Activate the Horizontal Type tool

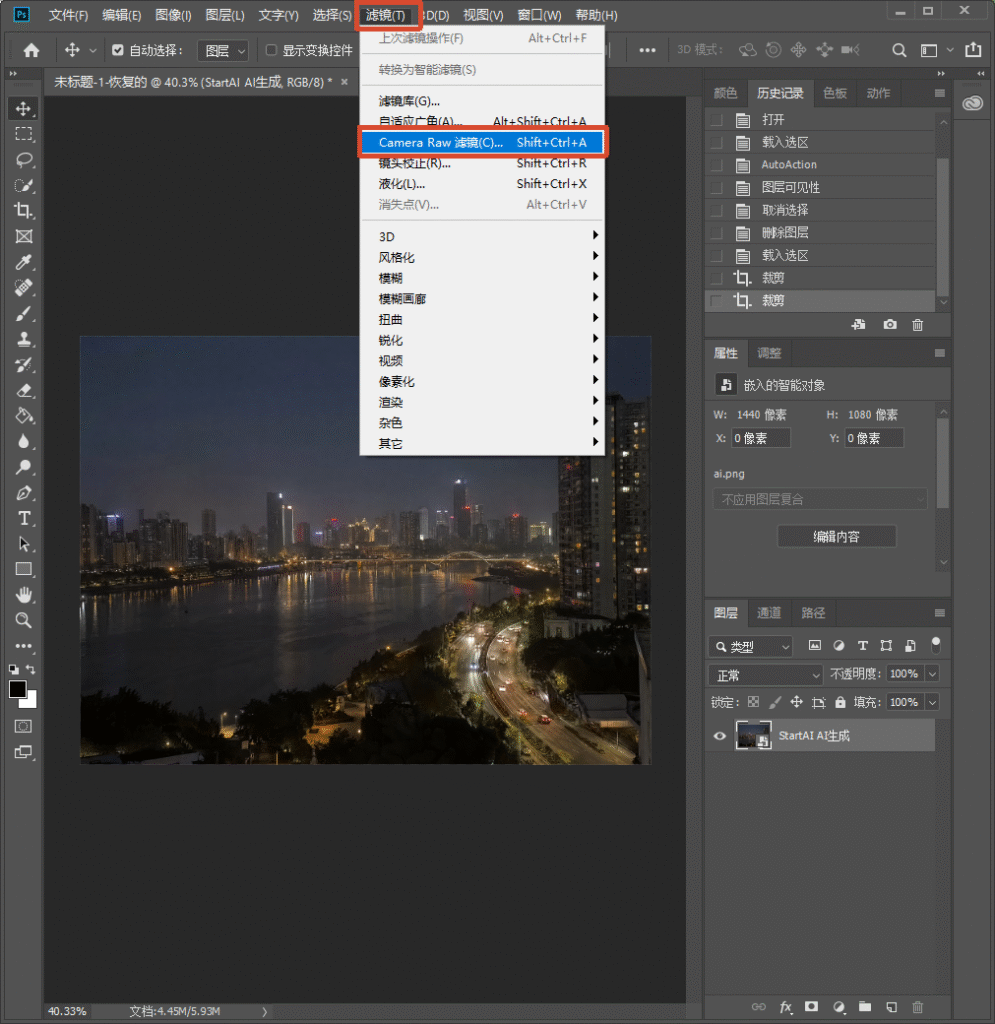pos(24,519)
